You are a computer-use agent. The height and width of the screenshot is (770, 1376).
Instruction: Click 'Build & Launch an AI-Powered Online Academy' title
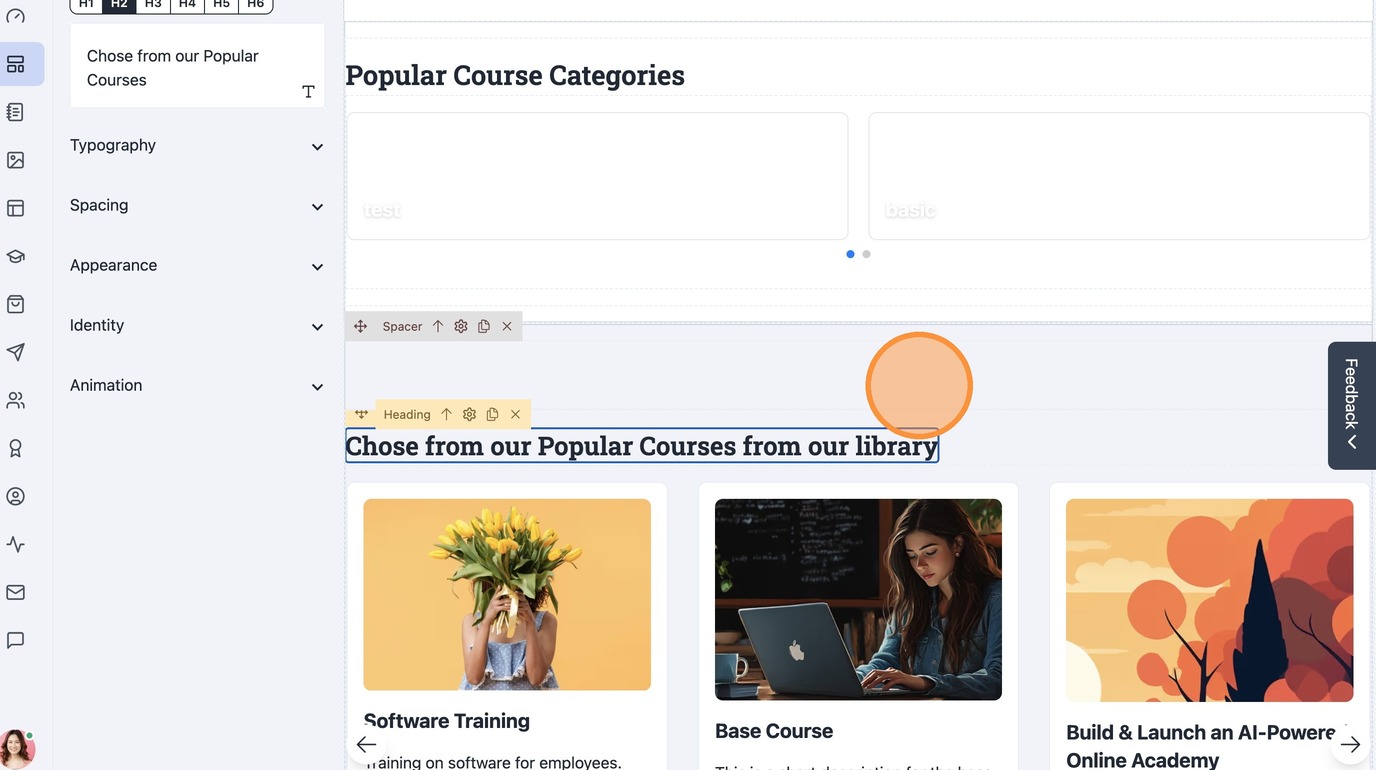tap(1201, 746)
